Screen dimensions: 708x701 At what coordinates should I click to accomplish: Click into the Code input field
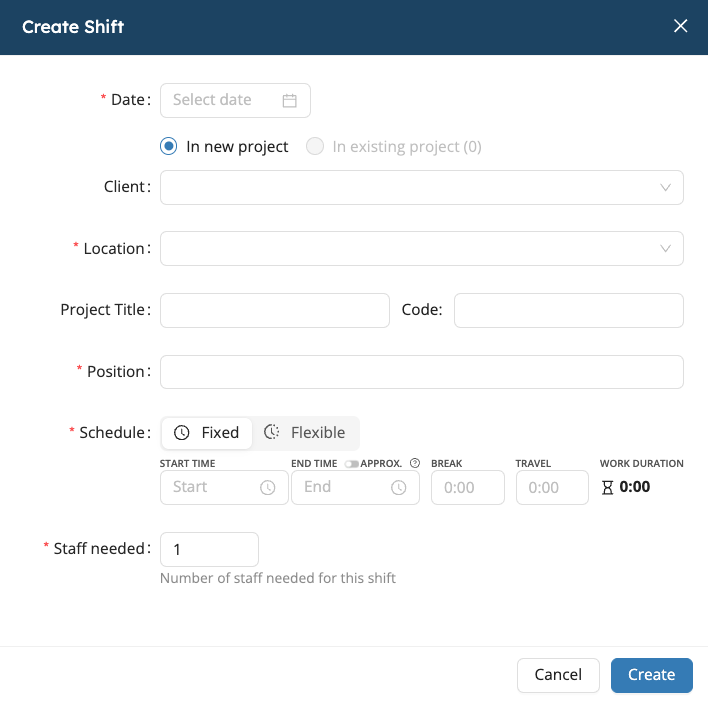[568, 311]
